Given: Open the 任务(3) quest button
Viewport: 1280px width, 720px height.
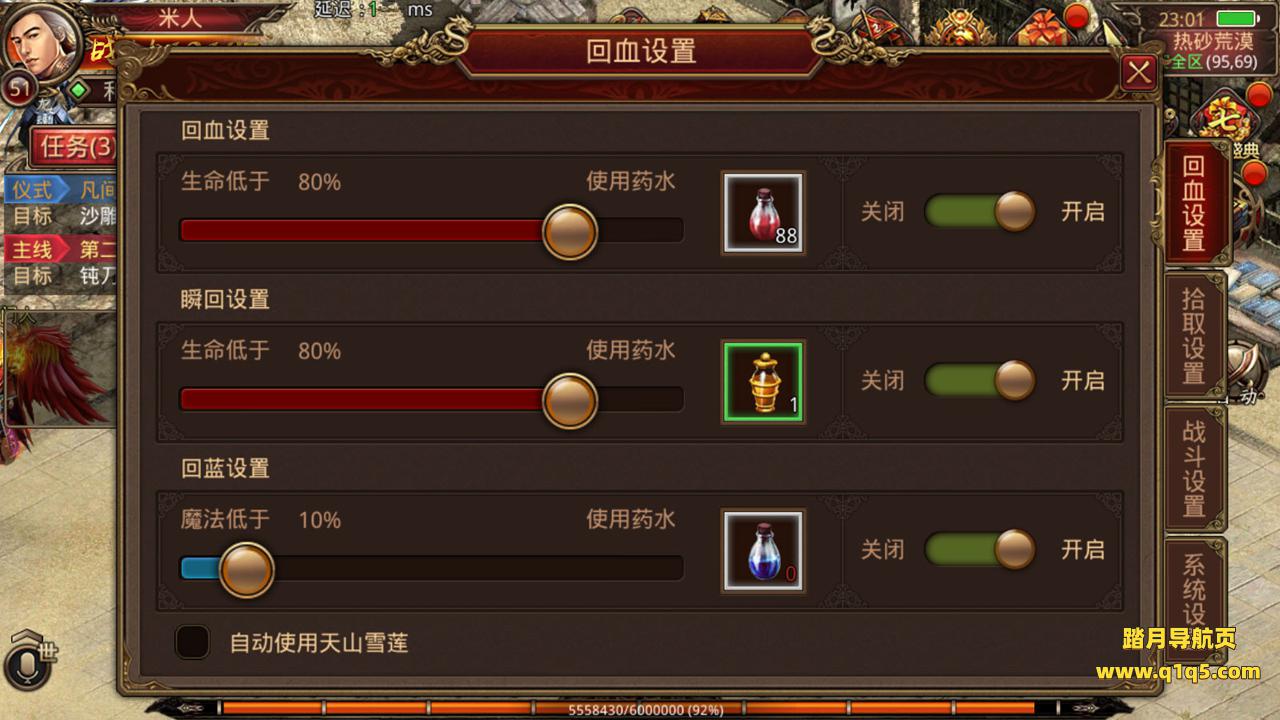Looking at the screenshot, I should [74, 148].
